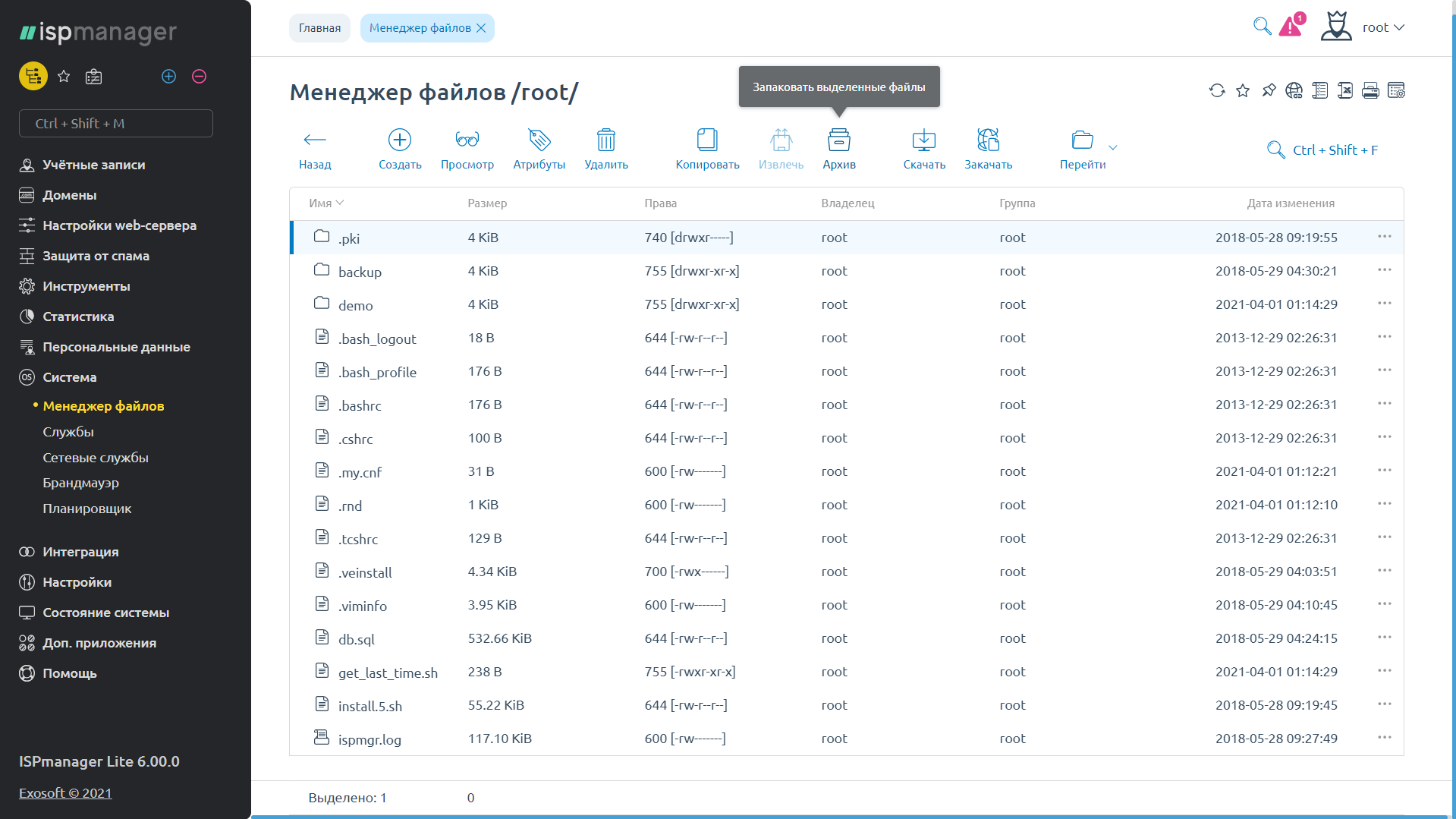1456x819 pixels.
Task: Click the Upload (Закачать) icon
Action: coord(988,140)
